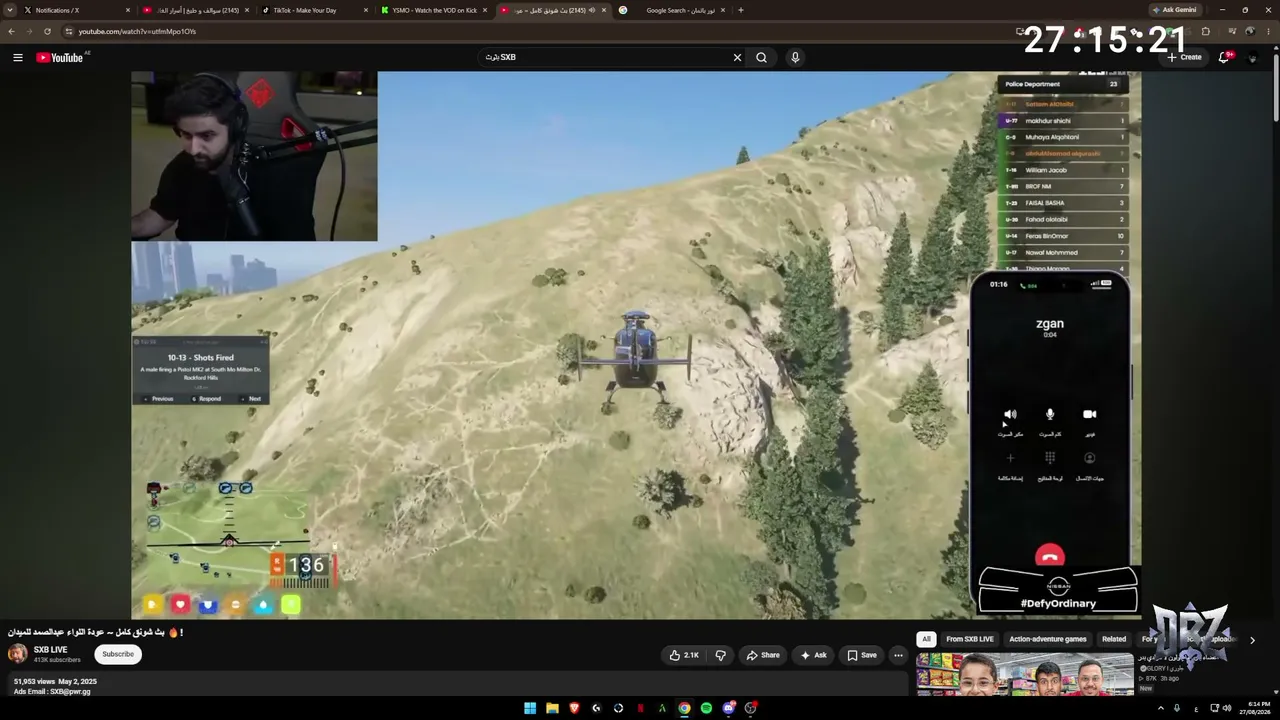Select the Action-adventure games chip
The width and height of the screenshot is (1280, 720).
[x=1047, y=639]
